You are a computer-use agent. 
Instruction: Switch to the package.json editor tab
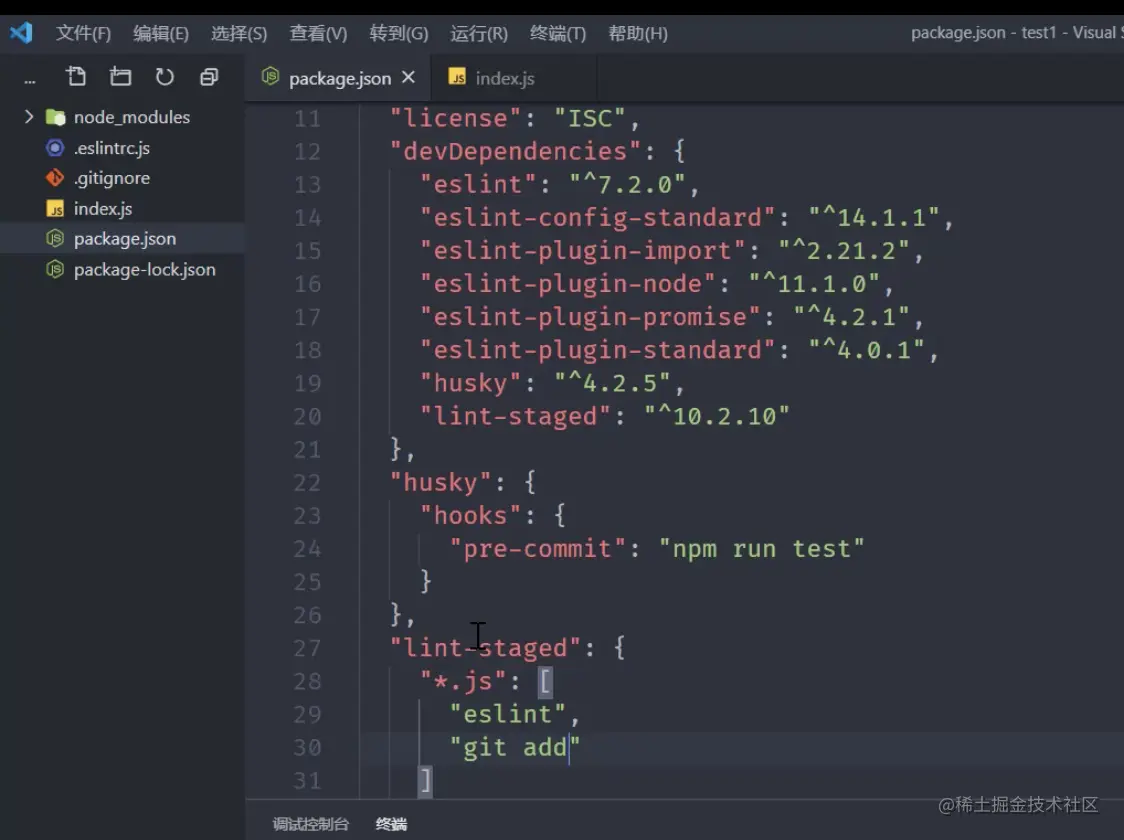(x=340, y=78)
